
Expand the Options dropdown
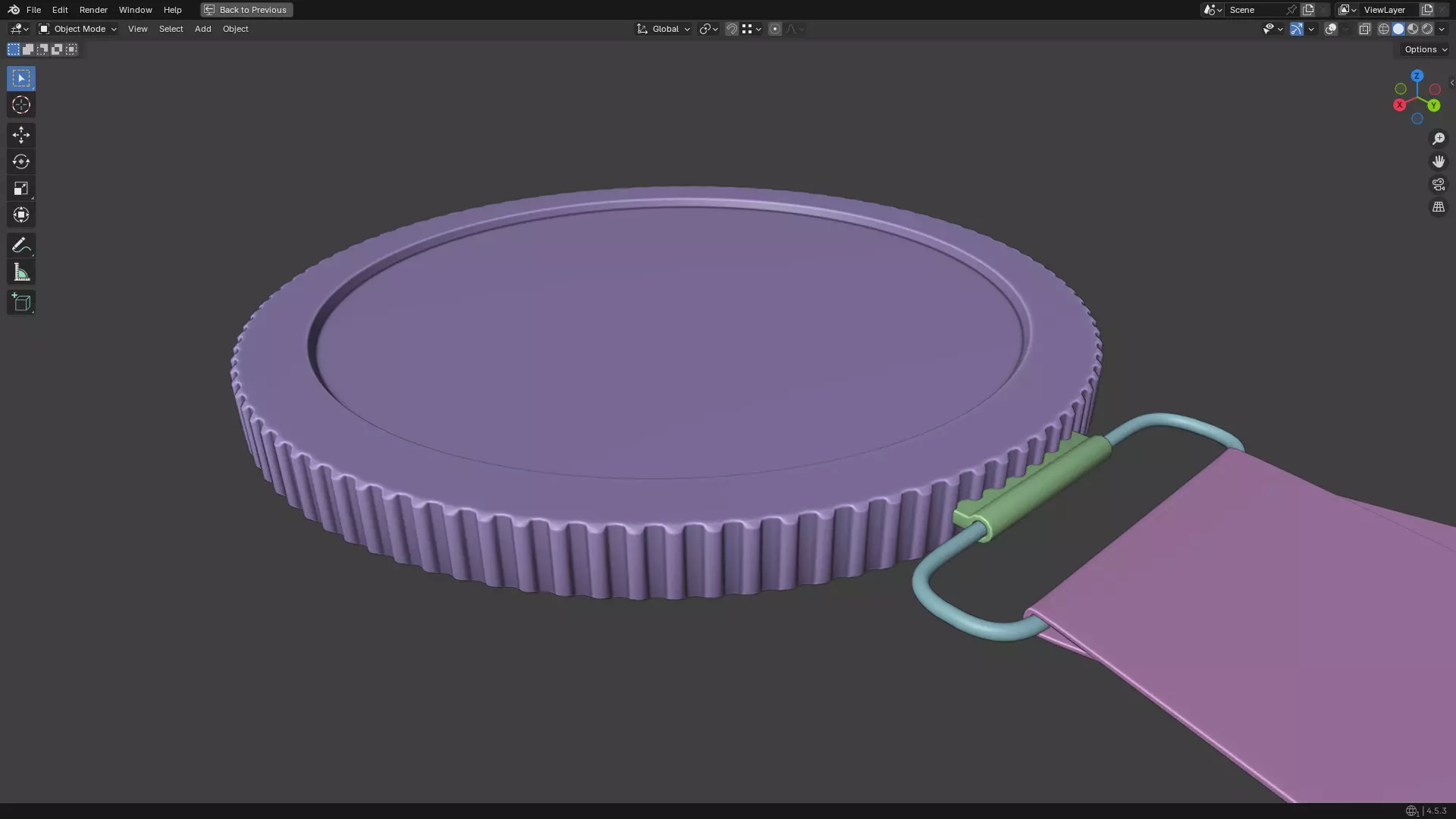[x=1425, y=49]
